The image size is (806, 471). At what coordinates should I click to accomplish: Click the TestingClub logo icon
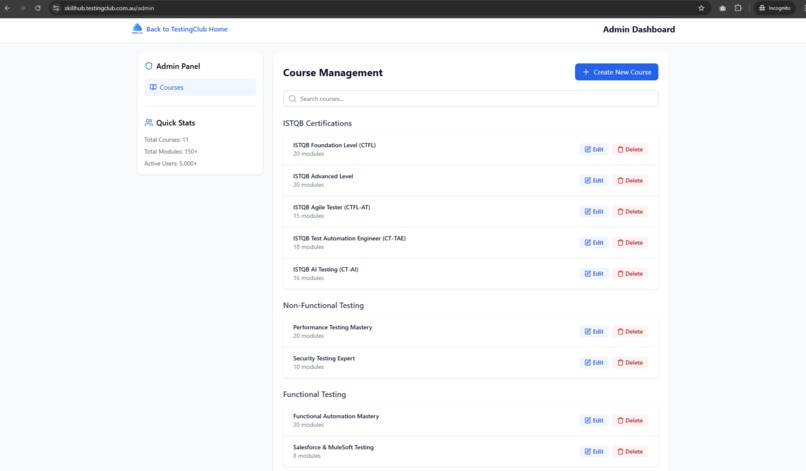click(137, 29)
